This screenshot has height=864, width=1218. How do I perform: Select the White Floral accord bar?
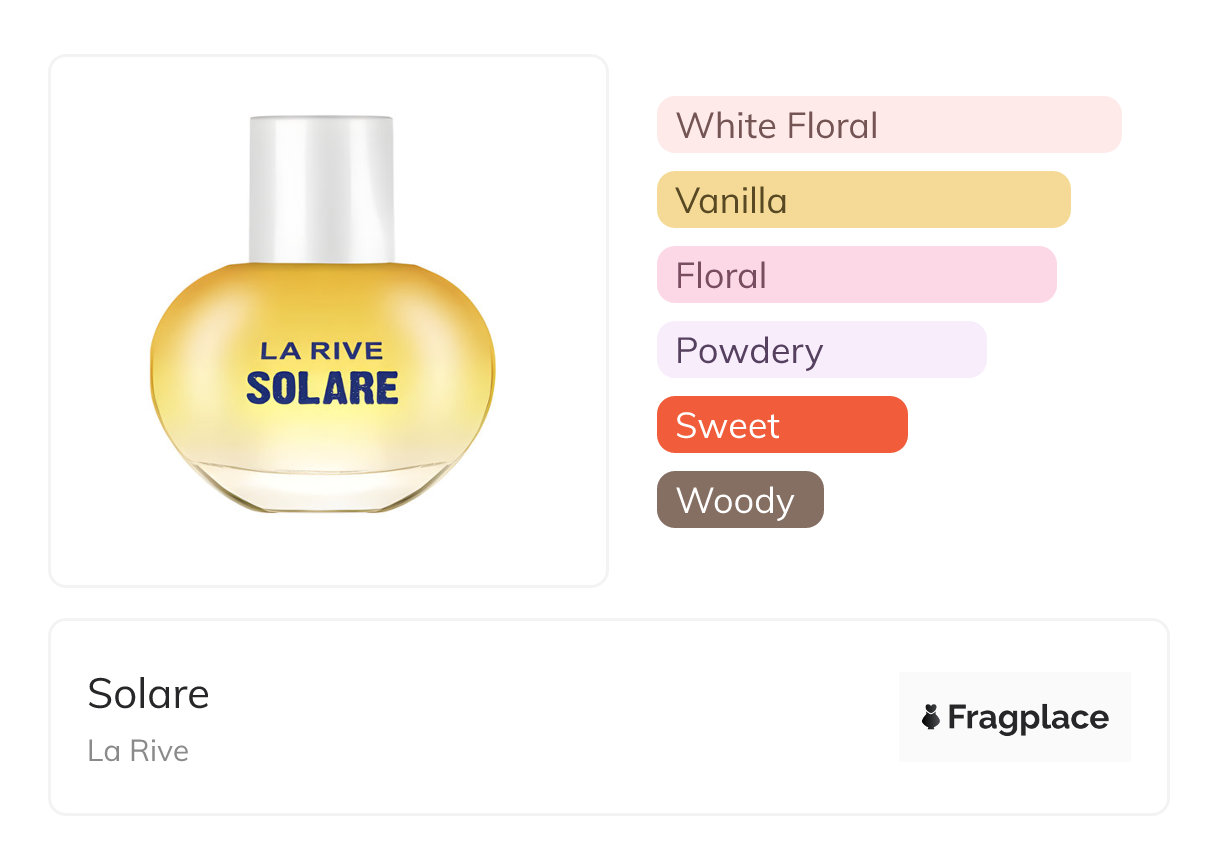pos(1000,125)
